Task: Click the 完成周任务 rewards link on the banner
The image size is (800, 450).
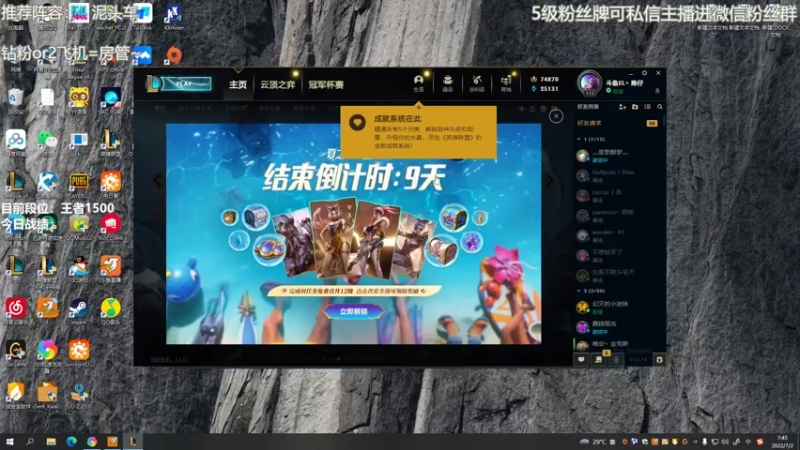Action: click(353, 291)
